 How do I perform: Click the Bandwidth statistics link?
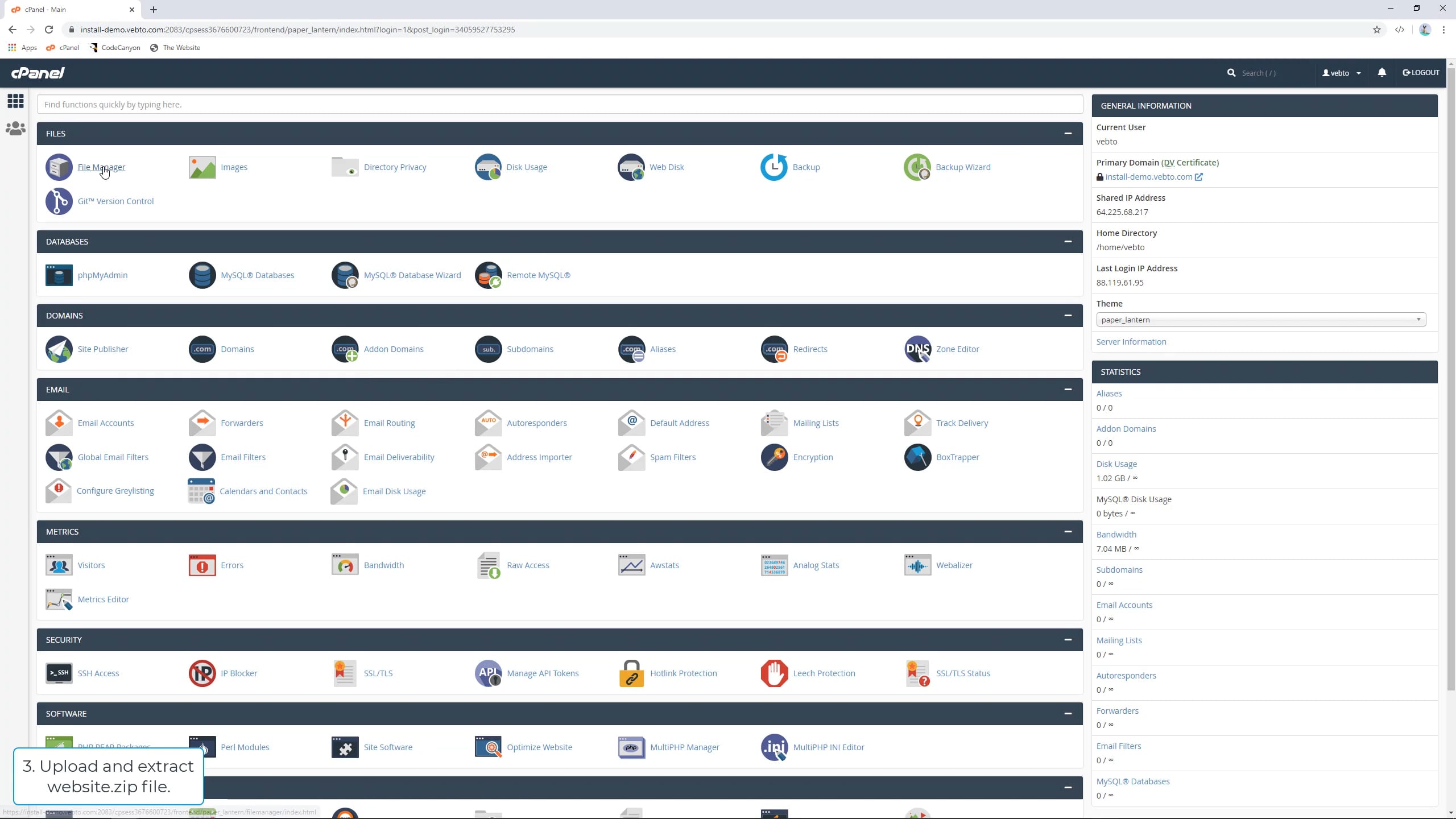(x=1116, y=535)
